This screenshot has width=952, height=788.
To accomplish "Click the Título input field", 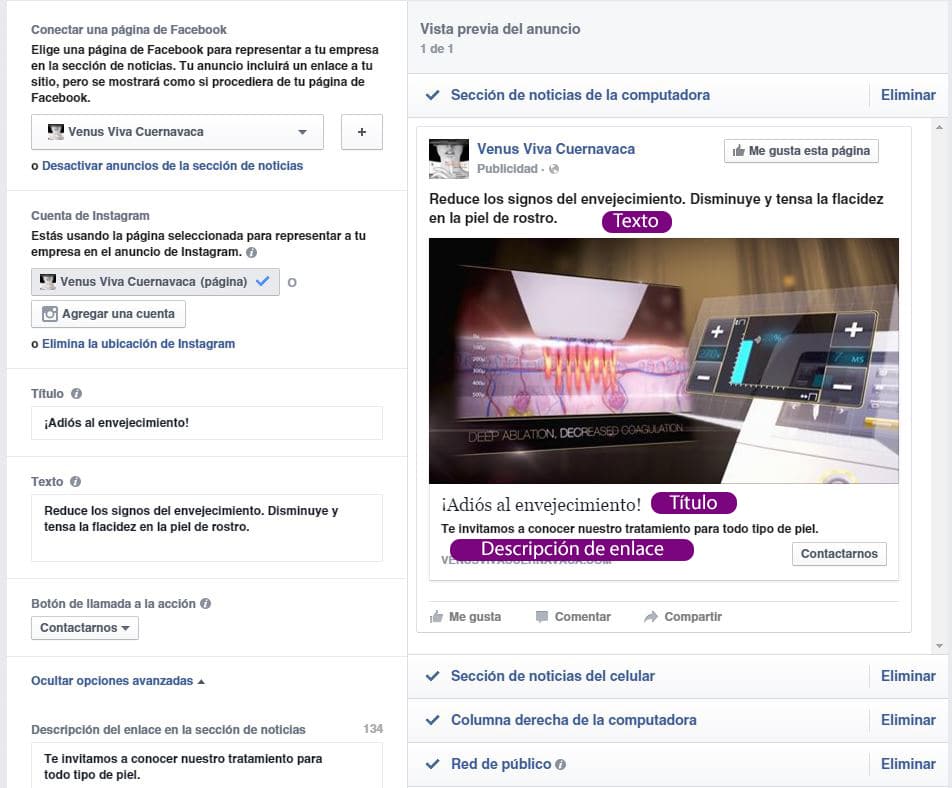I will click(x=207, y=423).
